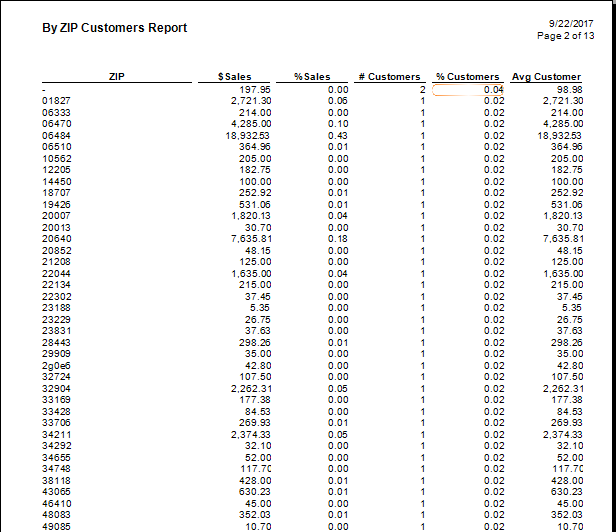Click the customer count of 2 in first row

423,90
